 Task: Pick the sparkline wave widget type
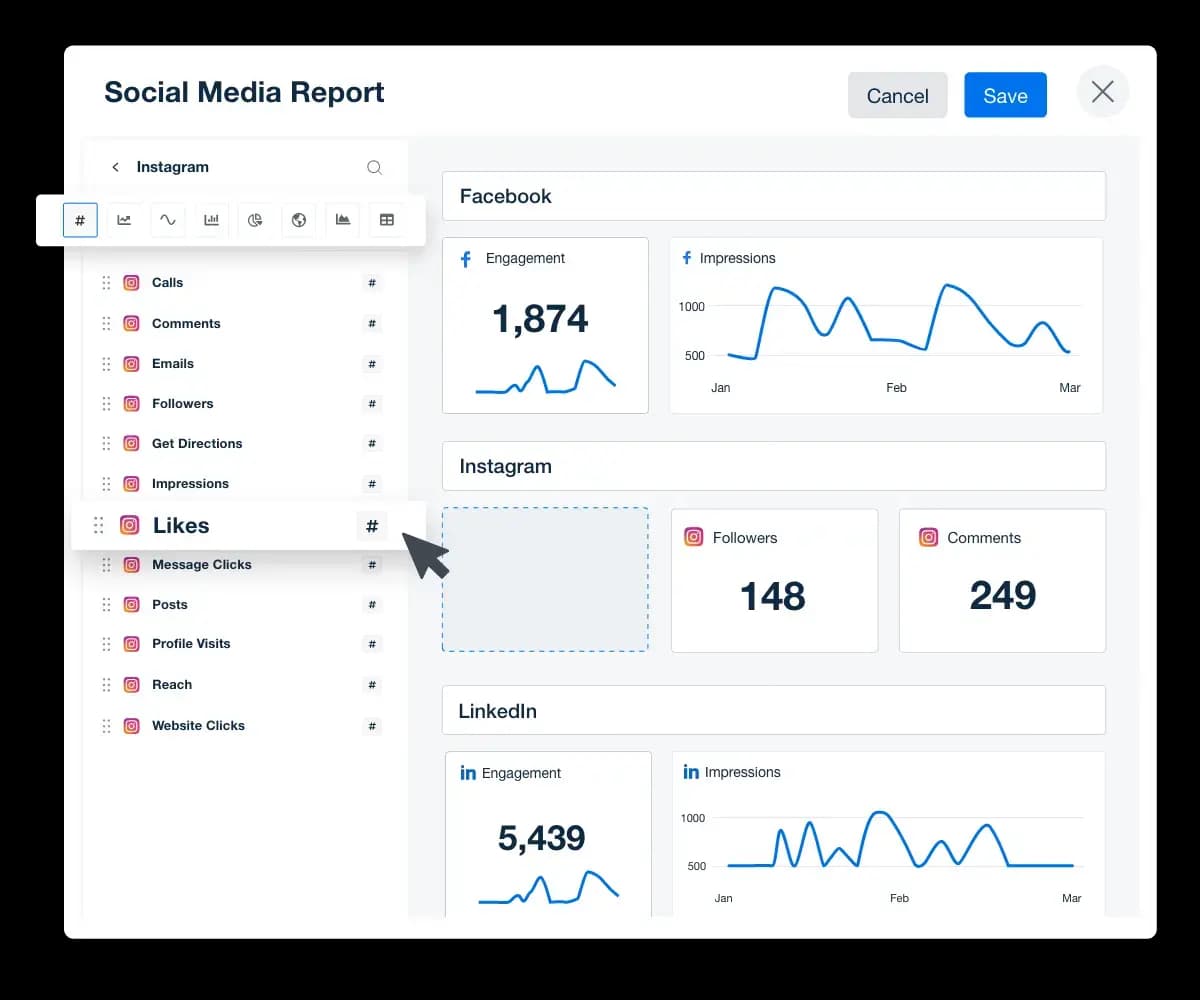click(168, 220)
